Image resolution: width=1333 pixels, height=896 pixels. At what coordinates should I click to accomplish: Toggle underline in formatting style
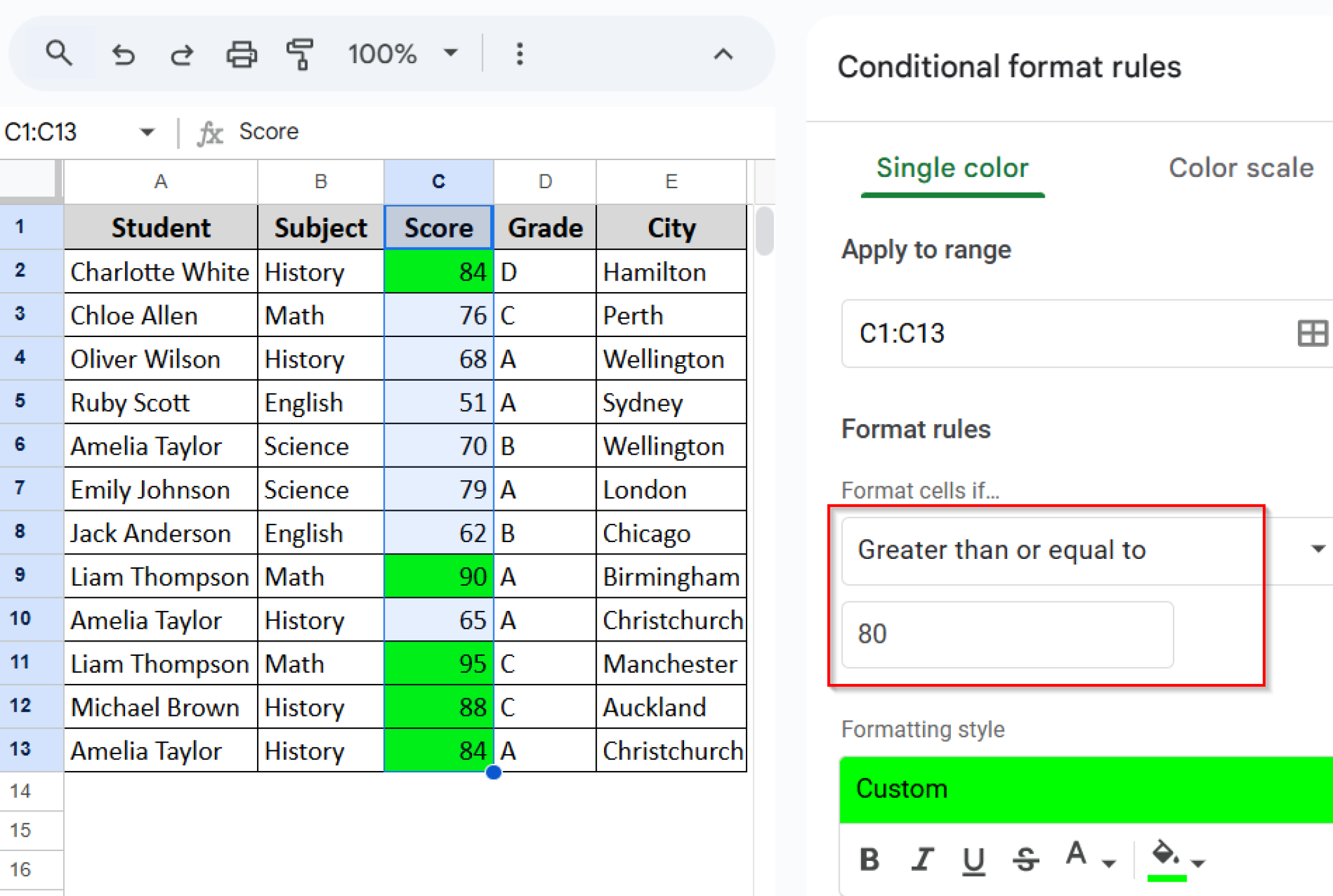point(973,860)
